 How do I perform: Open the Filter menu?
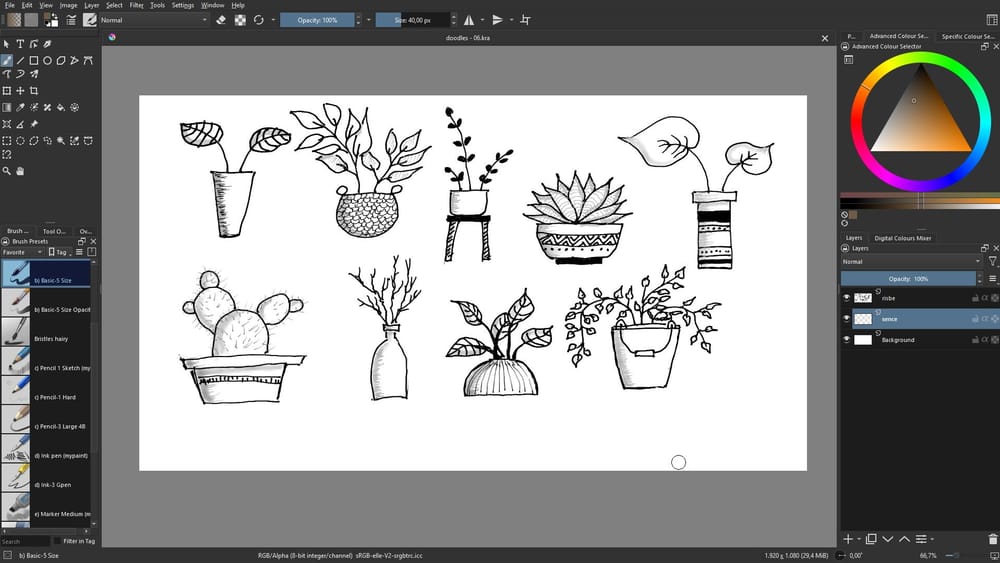point(136,5)
